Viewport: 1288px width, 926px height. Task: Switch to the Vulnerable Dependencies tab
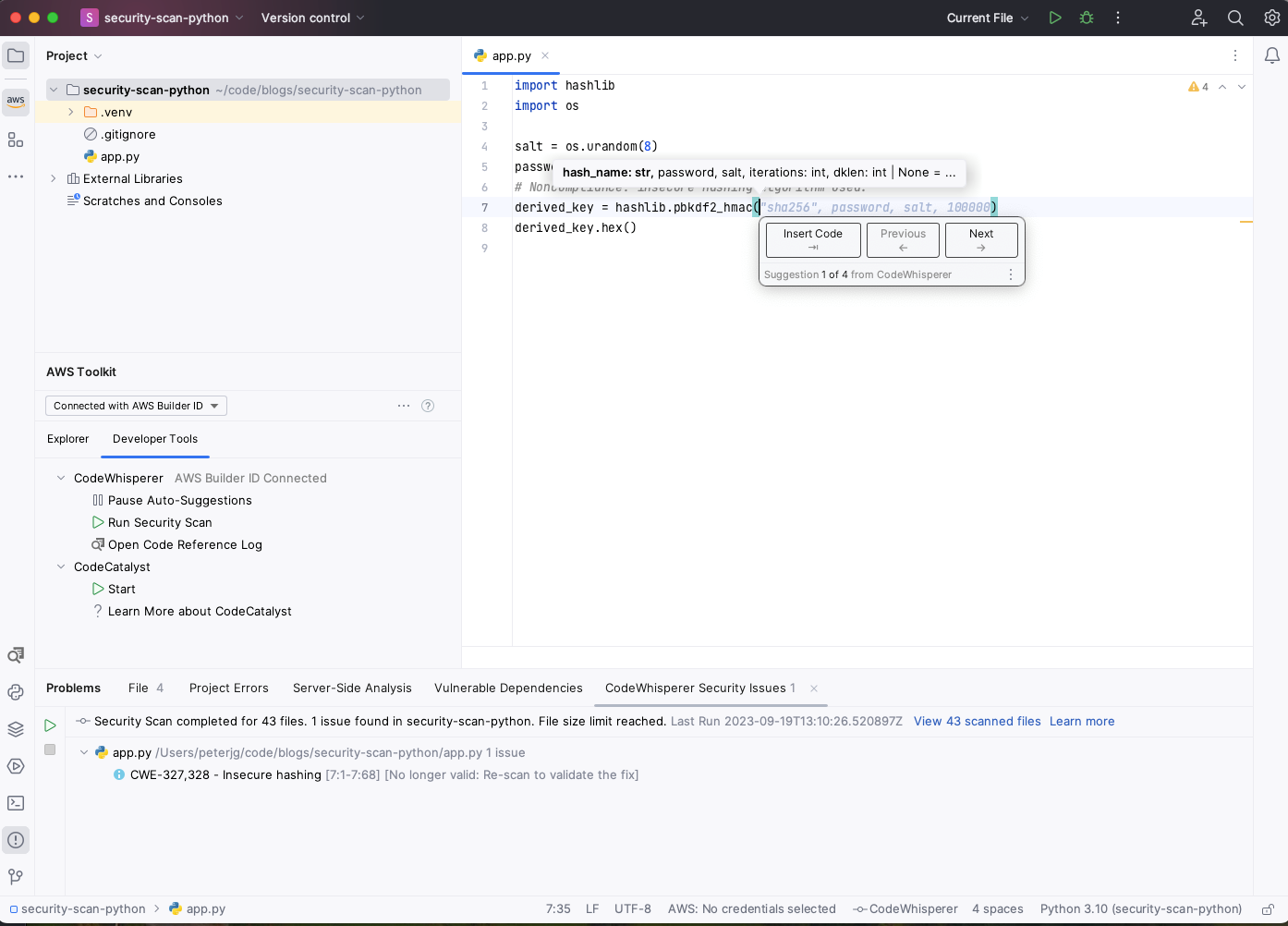(507, 688)
